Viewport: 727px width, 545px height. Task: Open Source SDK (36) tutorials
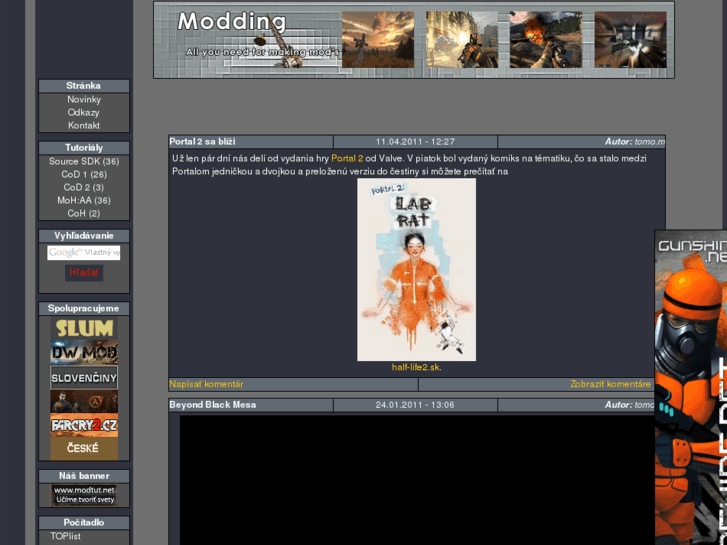(x=84, y=161)
